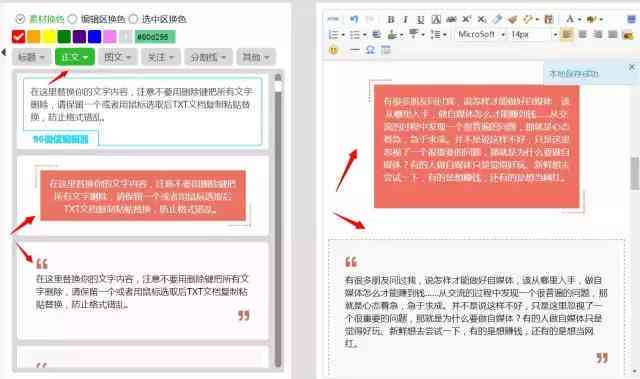The height and width of the screenshot is (379, 640).
Task: Apply character border formatting
Action: [x=436, y=20]
